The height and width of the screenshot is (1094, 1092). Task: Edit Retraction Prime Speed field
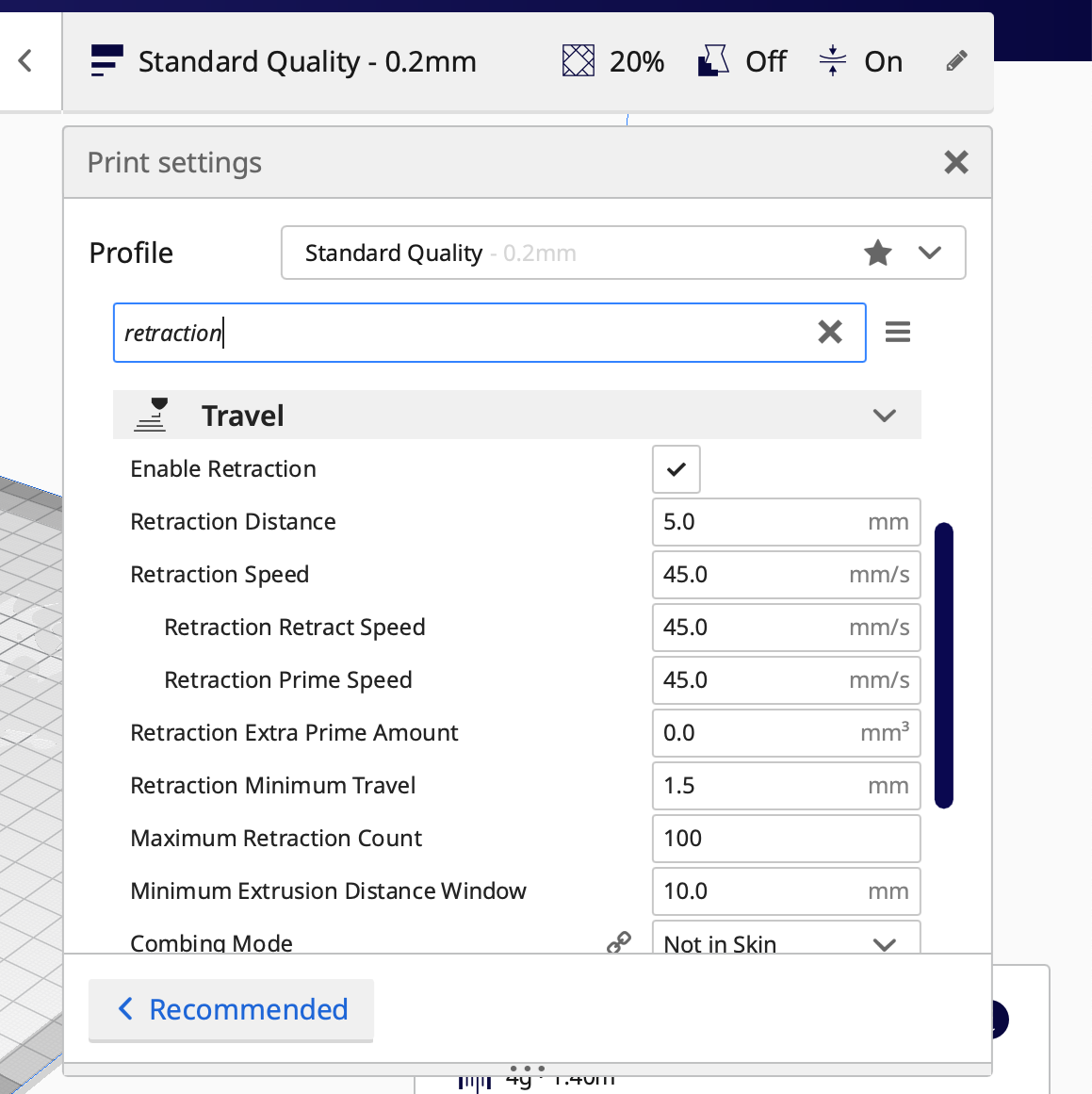[787, 680]
